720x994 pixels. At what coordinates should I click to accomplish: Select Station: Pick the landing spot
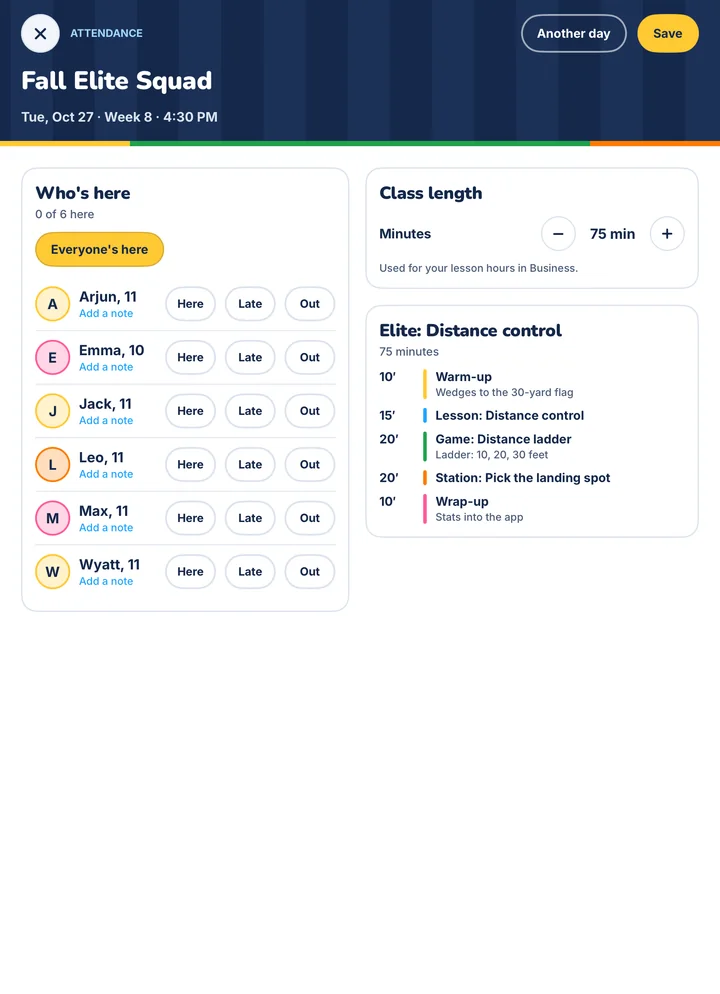tap(532, 478)
